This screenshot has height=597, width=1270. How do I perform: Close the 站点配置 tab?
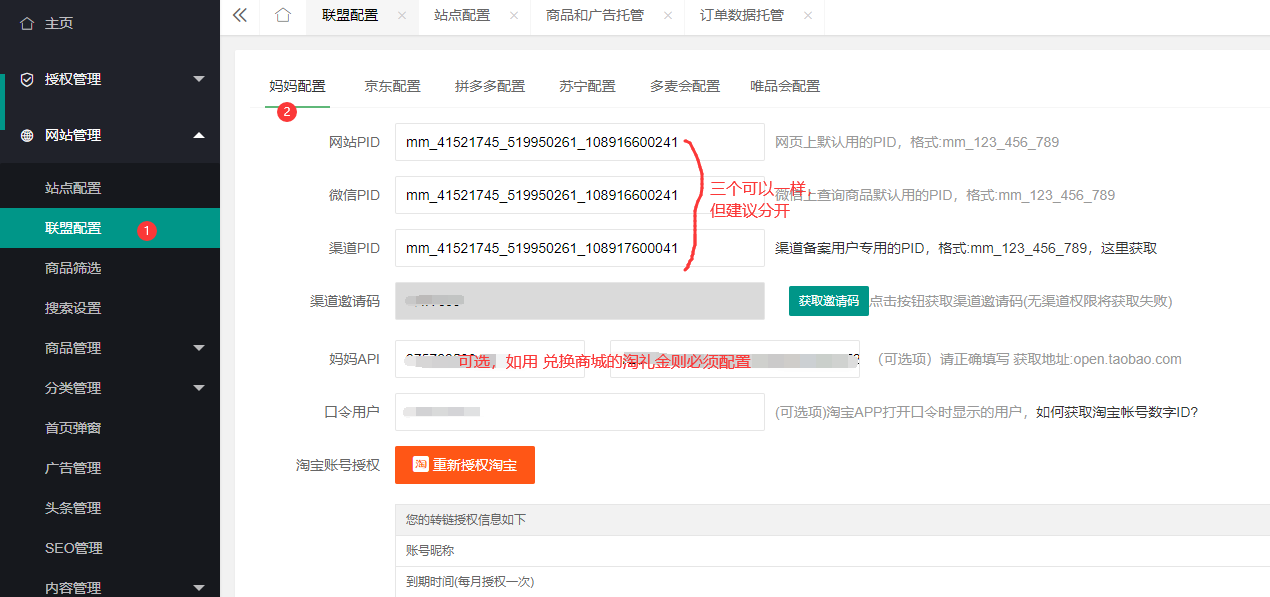(514, 15)
